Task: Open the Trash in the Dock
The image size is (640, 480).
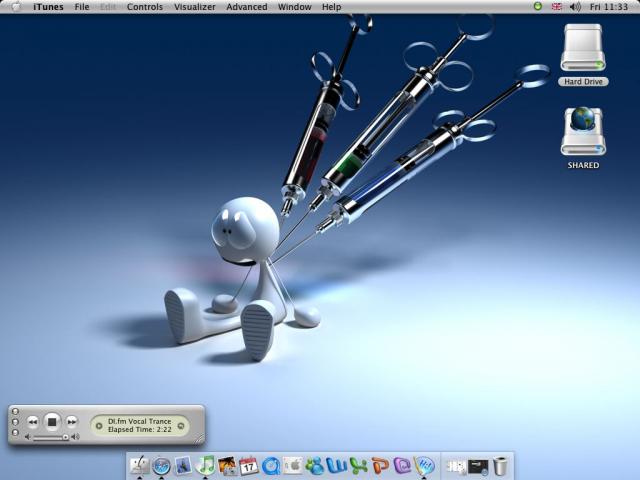Action: tap(500, 466)
